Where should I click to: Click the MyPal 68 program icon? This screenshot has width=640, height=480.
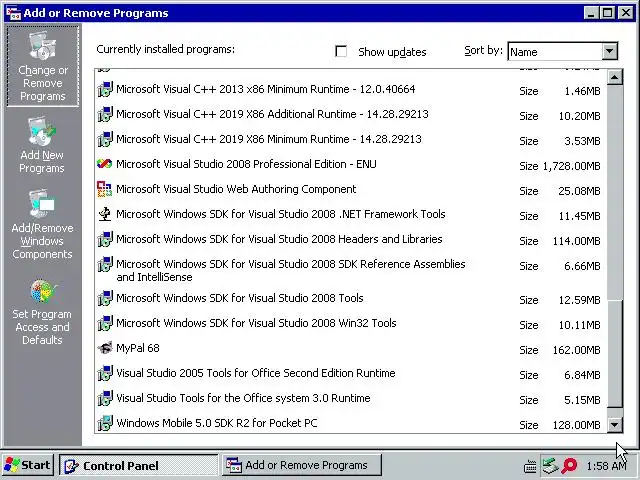[105, 348]
